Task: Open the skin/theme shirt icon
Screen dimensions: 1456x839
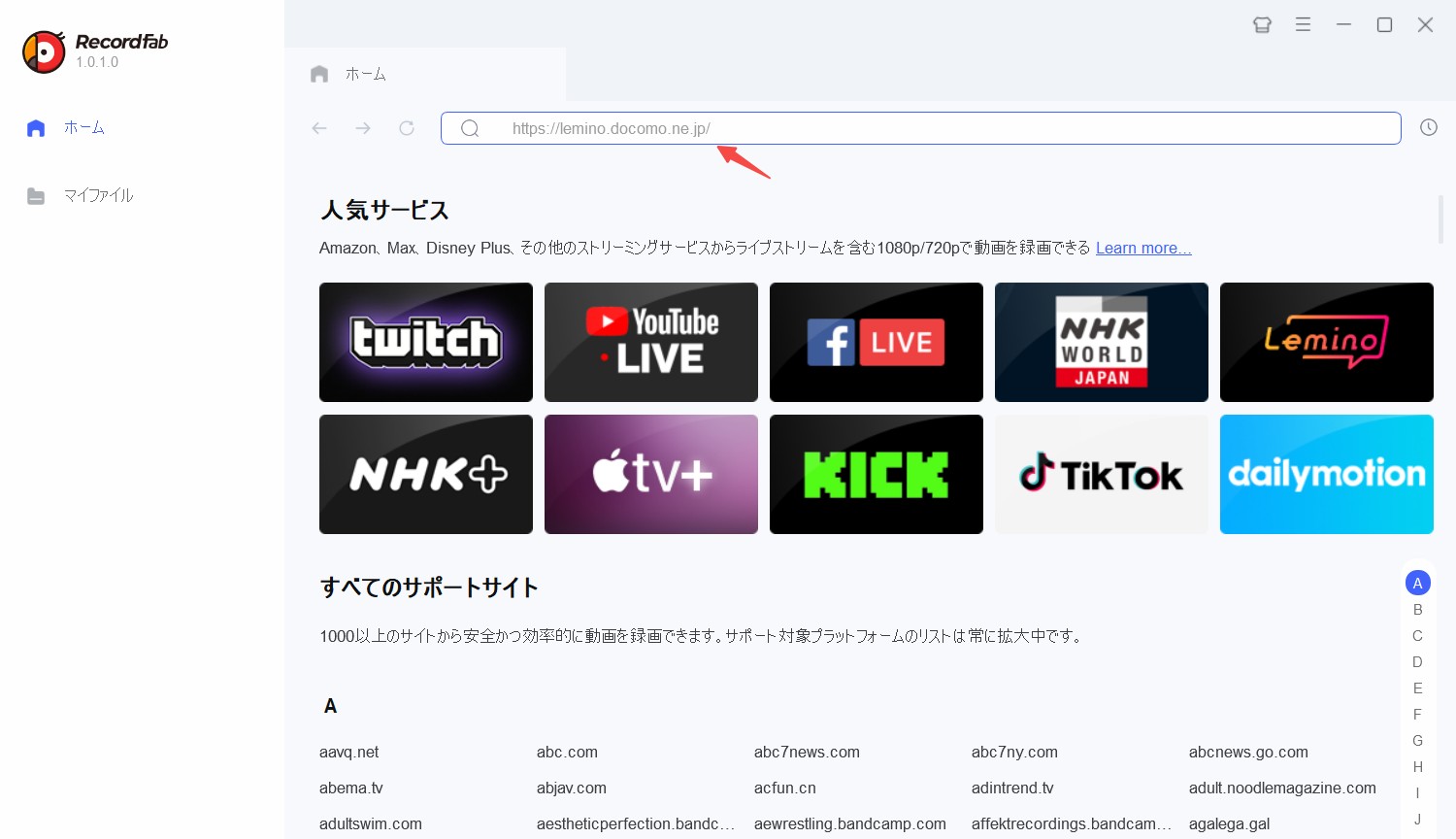Action: pos(1262,25)
